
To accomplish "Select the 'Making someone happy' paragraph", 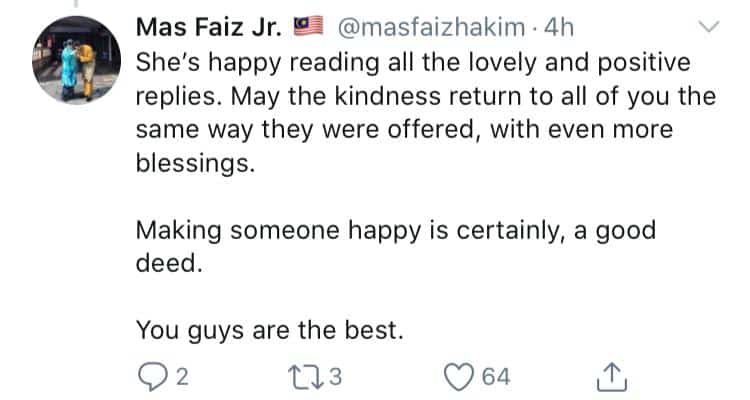I will pos(396,246).
